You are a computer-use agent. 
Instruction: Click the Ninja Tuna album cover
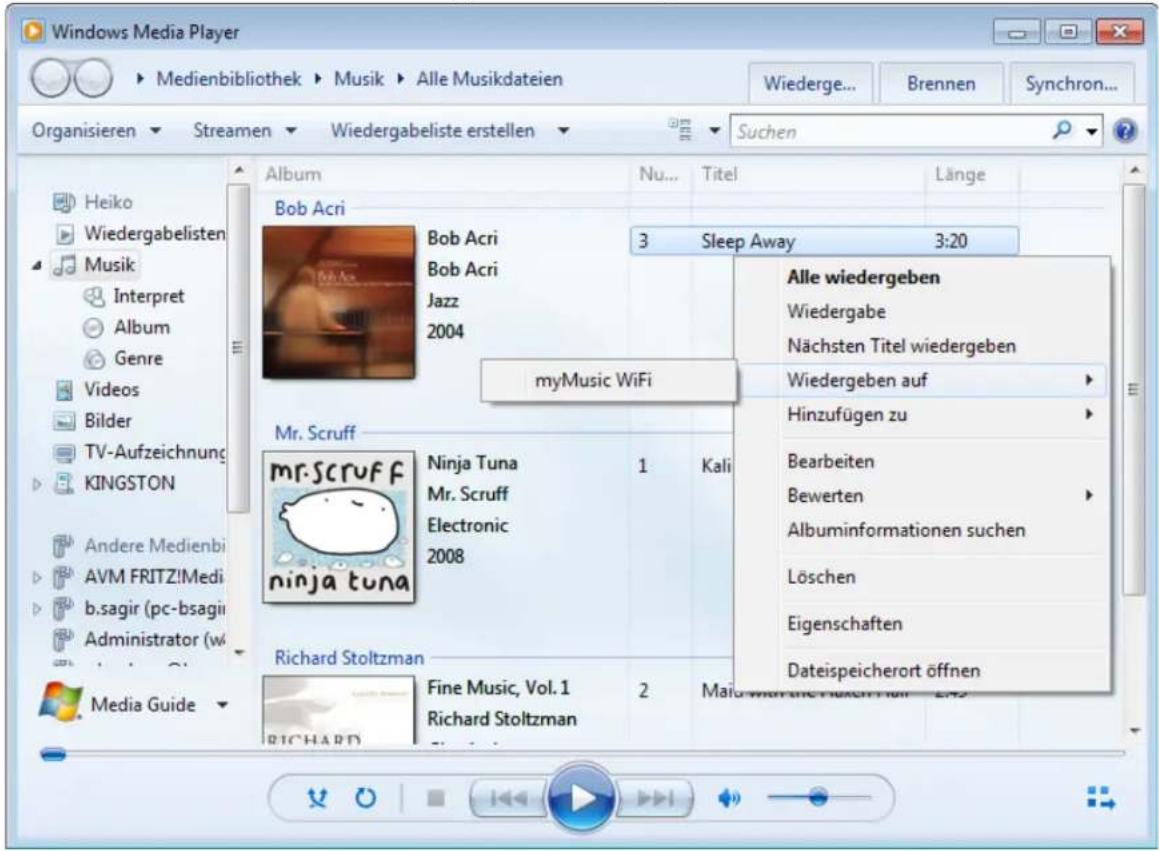(339, 526)
